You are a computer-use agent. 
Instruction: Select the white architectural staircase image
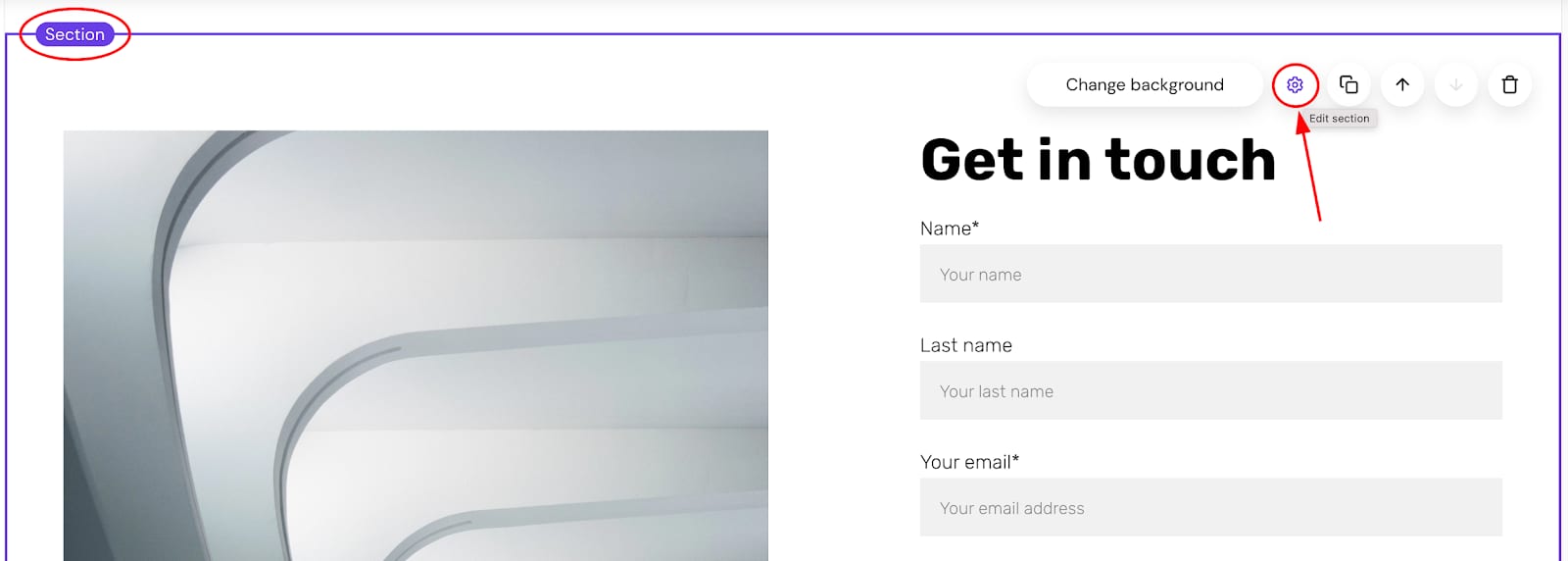click(x=416, y=345)
